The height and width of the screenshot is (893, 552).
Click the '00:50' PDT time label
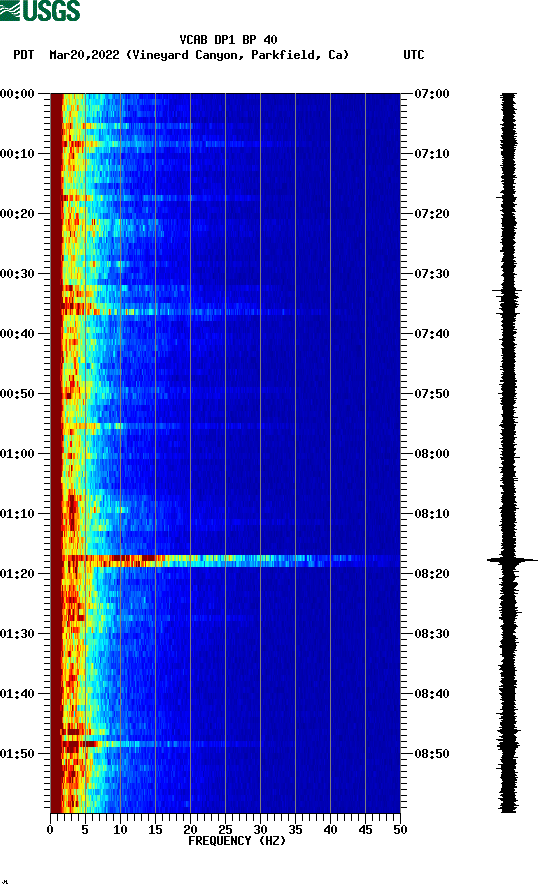[17, 394]
